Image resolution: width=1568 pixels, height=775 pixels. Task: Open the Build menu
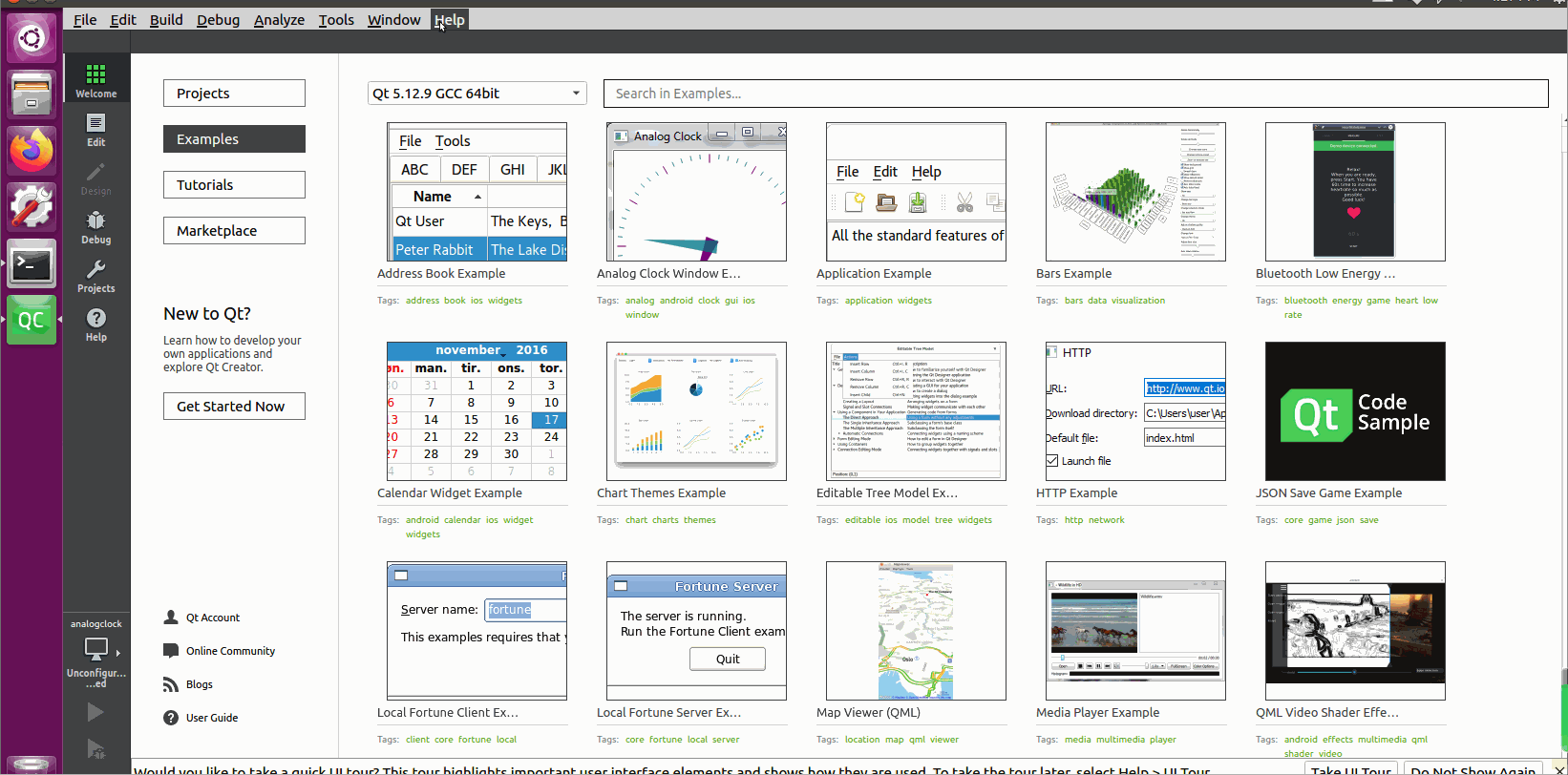click(166, 20)
